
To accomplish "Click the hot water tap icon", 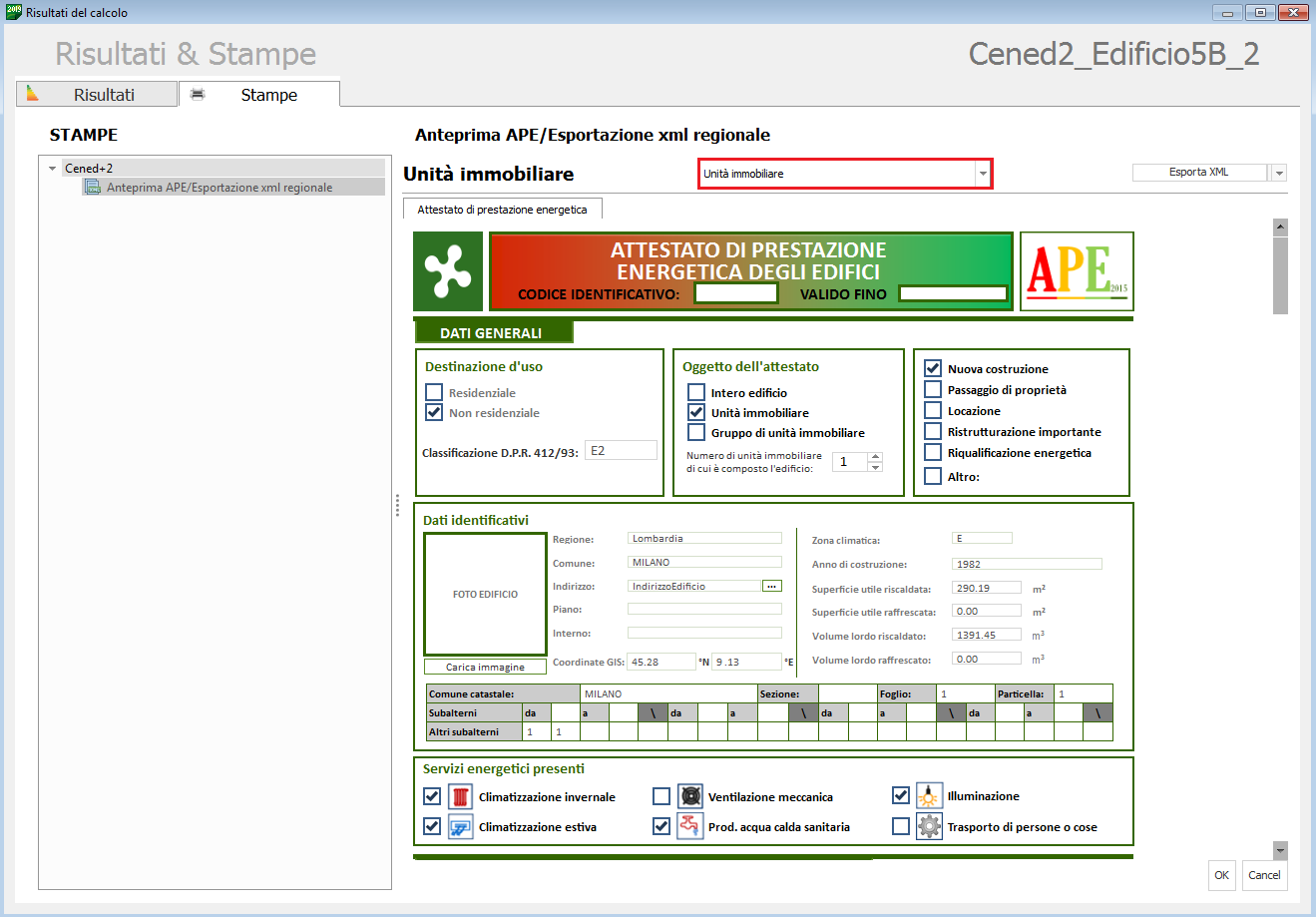I will [689, 826].
